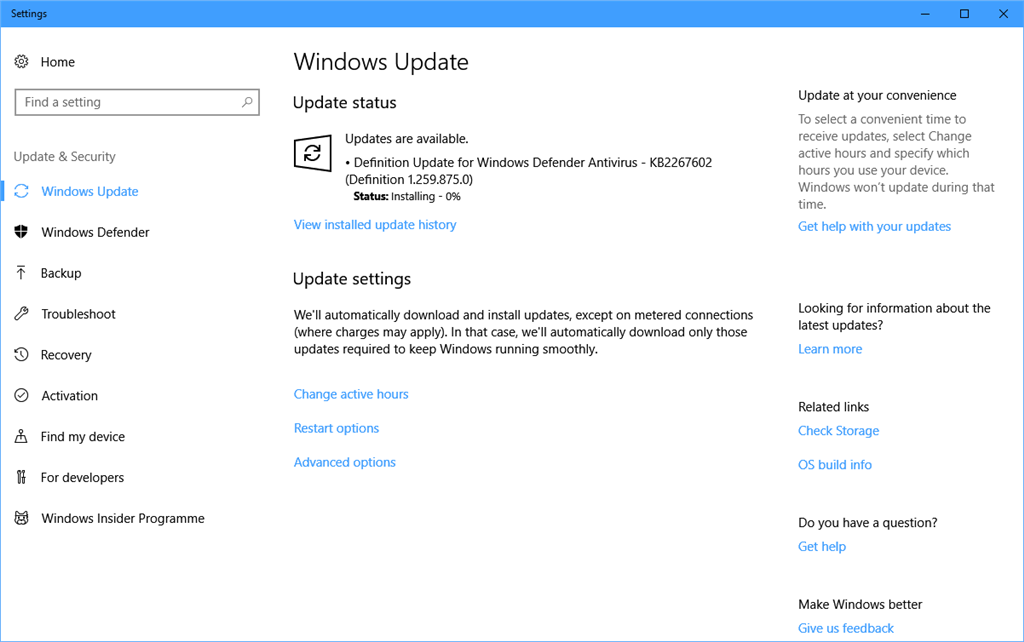Click the Update status heading
The height and width of the screenshot is (642, 1024).
[x=344, y=103]
